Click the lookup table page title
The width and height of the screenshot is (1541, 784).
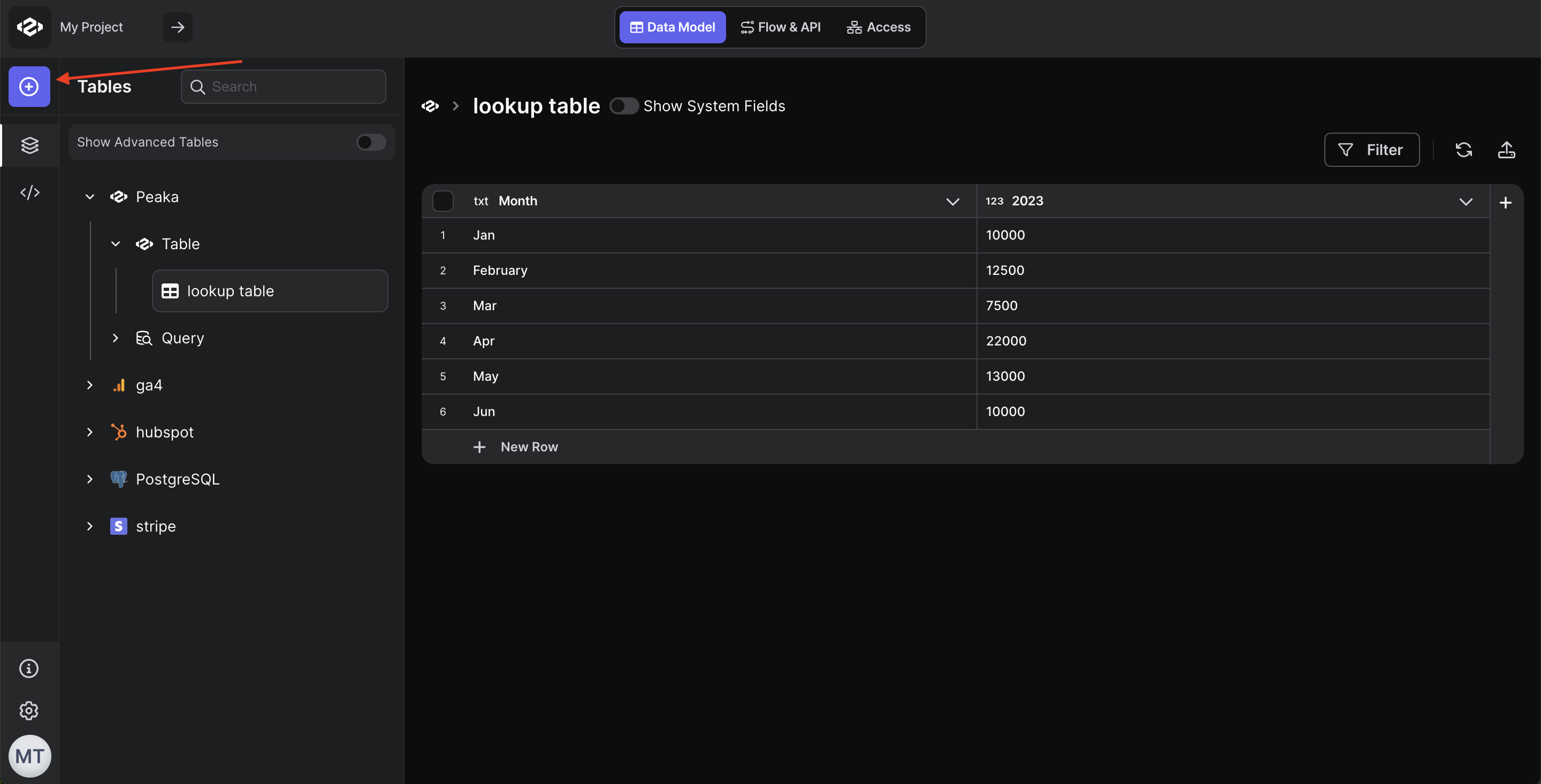536,106
